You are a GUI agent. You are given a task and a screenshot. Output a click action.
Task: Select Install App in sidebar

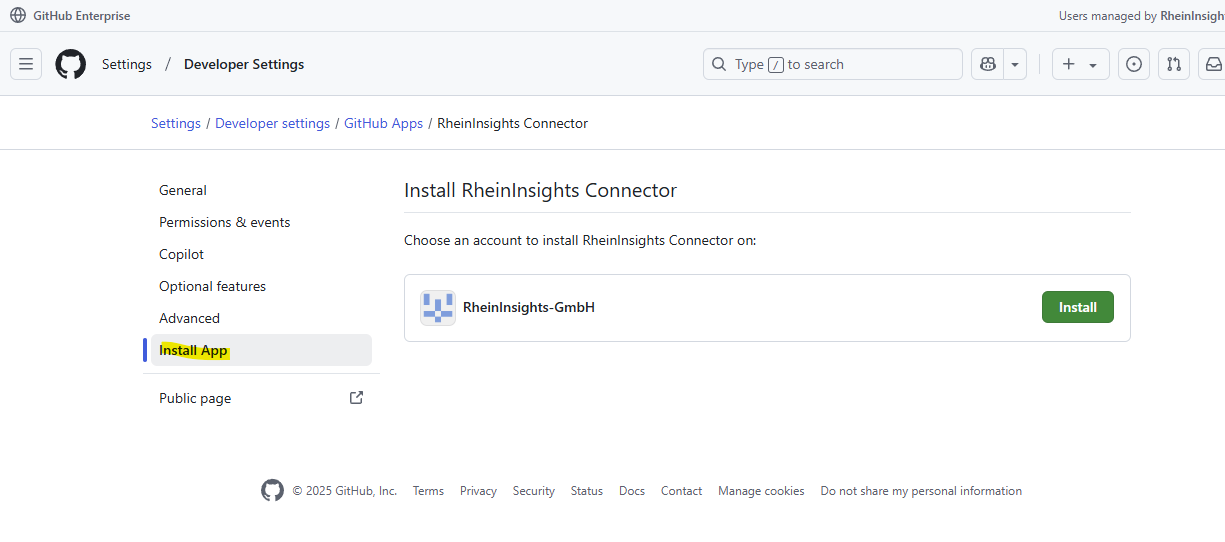261,350
